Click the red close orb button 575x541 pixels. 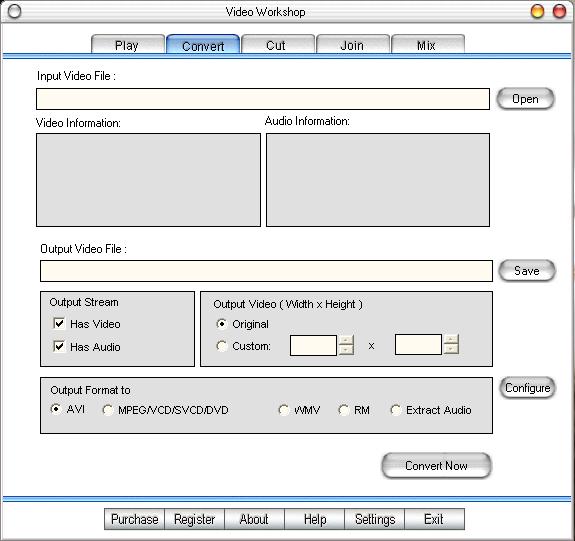pyautogui.click(x=559, y=11)
